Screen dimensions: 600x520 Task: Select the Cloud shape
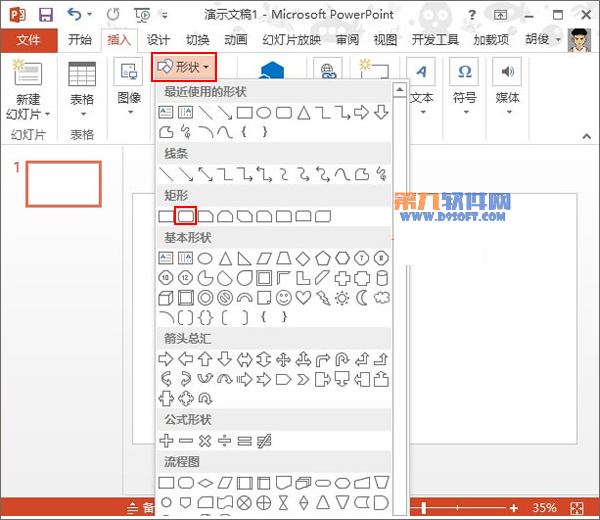(x=382, y=298)
